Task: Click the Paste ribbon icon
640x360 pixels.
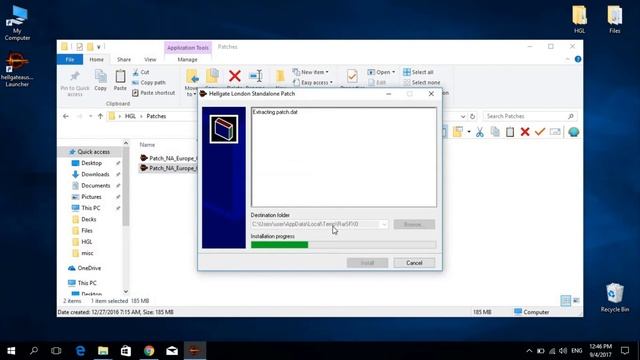Action: tap(120, 80)
